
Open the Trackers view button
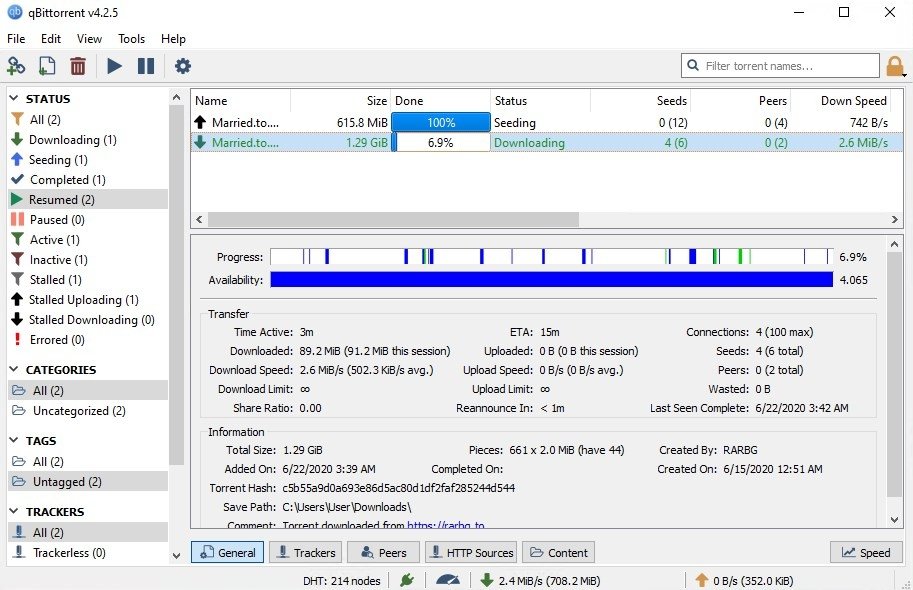point(305,551)
